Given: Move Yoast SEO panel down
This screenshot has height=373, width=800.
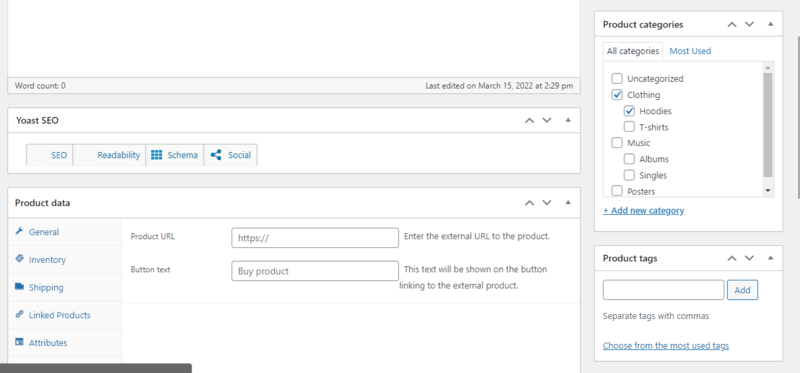Looking at the screenshot, I should (547, 120).
